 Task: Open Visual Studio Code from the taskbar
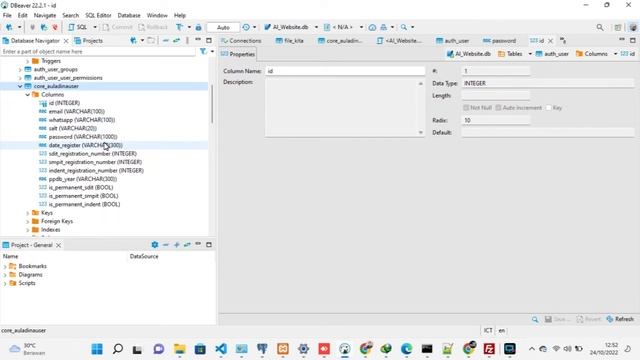(x=221, y=349)
